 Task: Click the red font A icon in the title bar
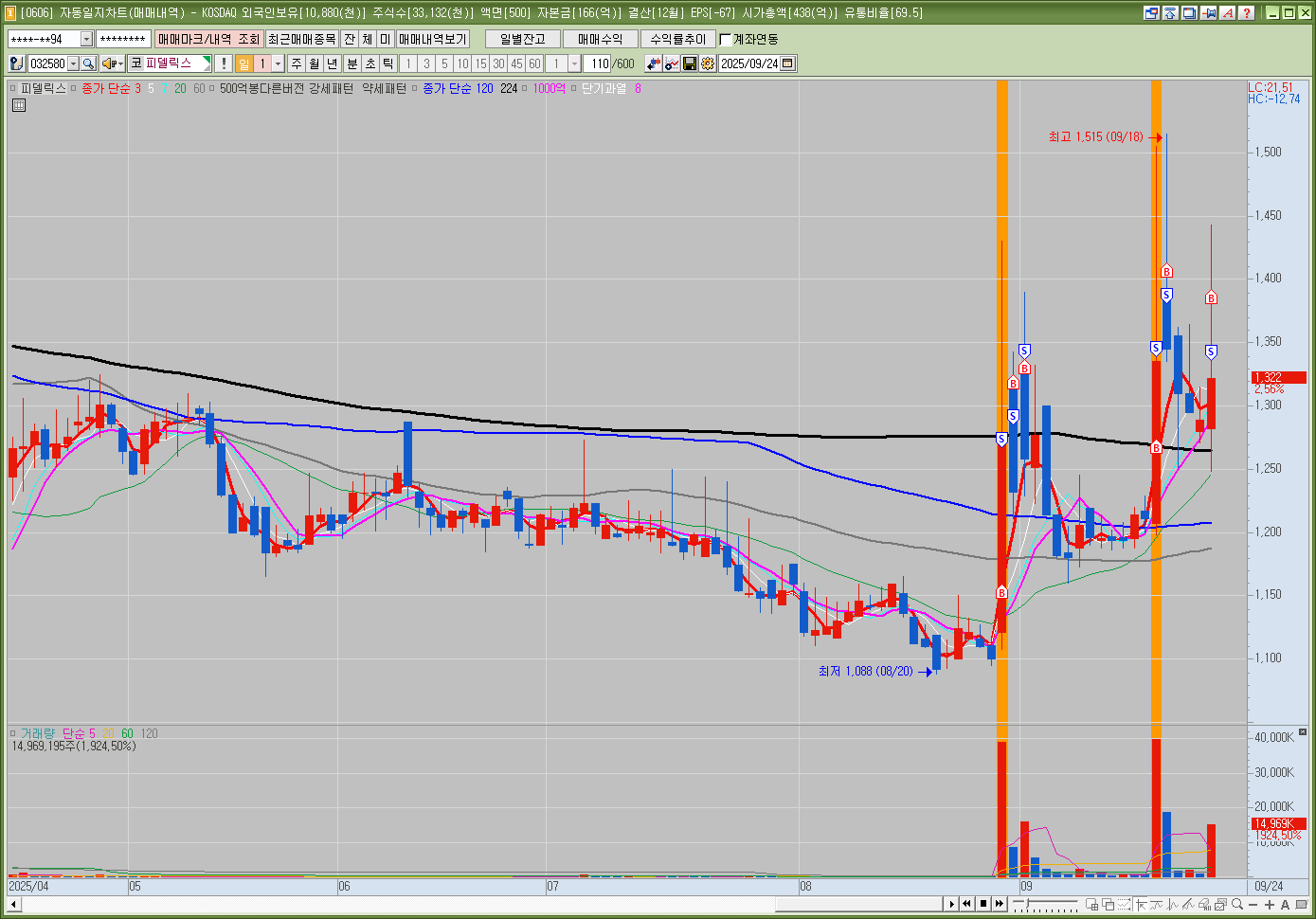(1228, 12)
